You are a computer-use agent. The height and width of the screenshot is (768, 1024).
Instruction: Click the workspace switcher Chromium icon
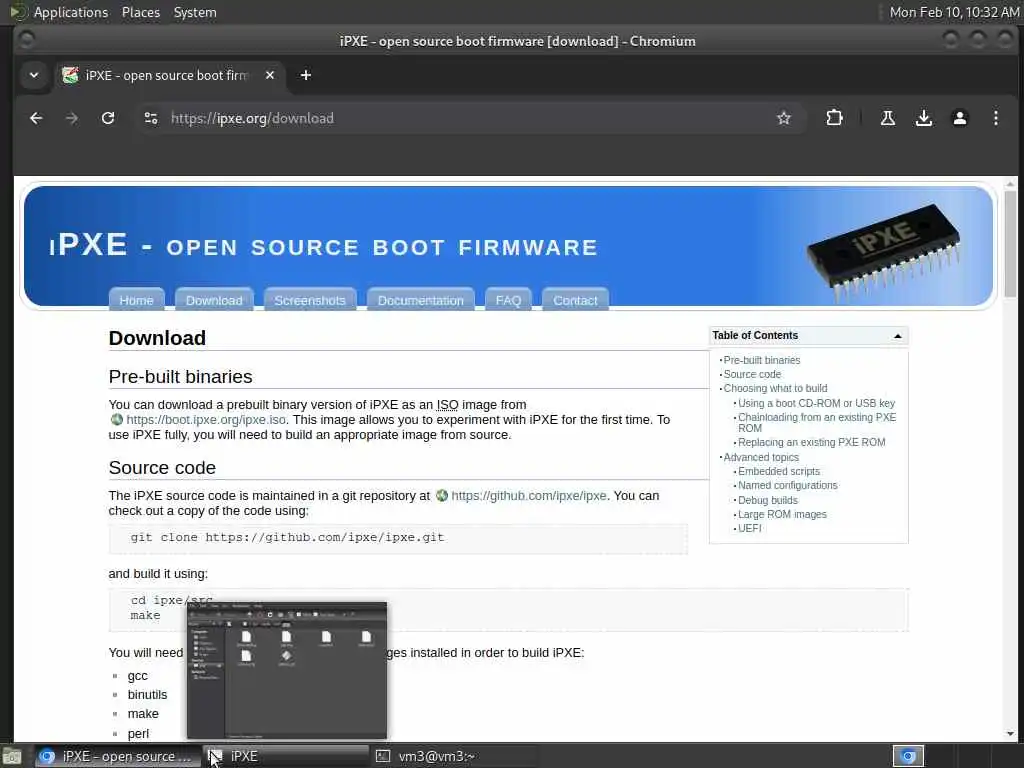[x=908, y=756]
